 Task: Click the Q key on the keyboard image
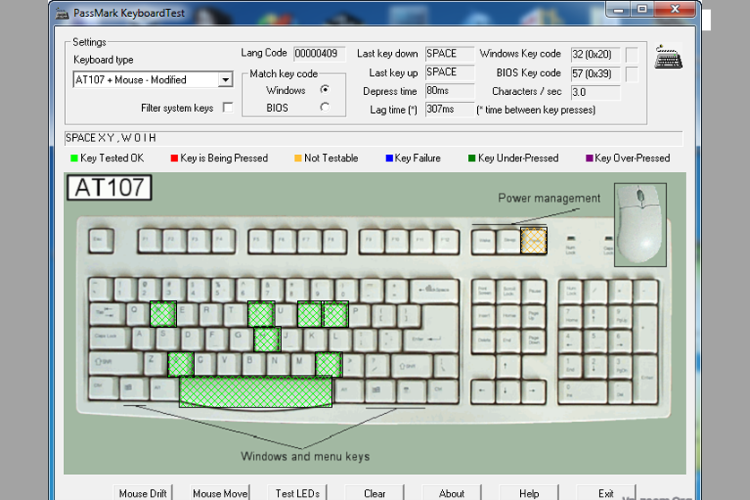(137, 314)
